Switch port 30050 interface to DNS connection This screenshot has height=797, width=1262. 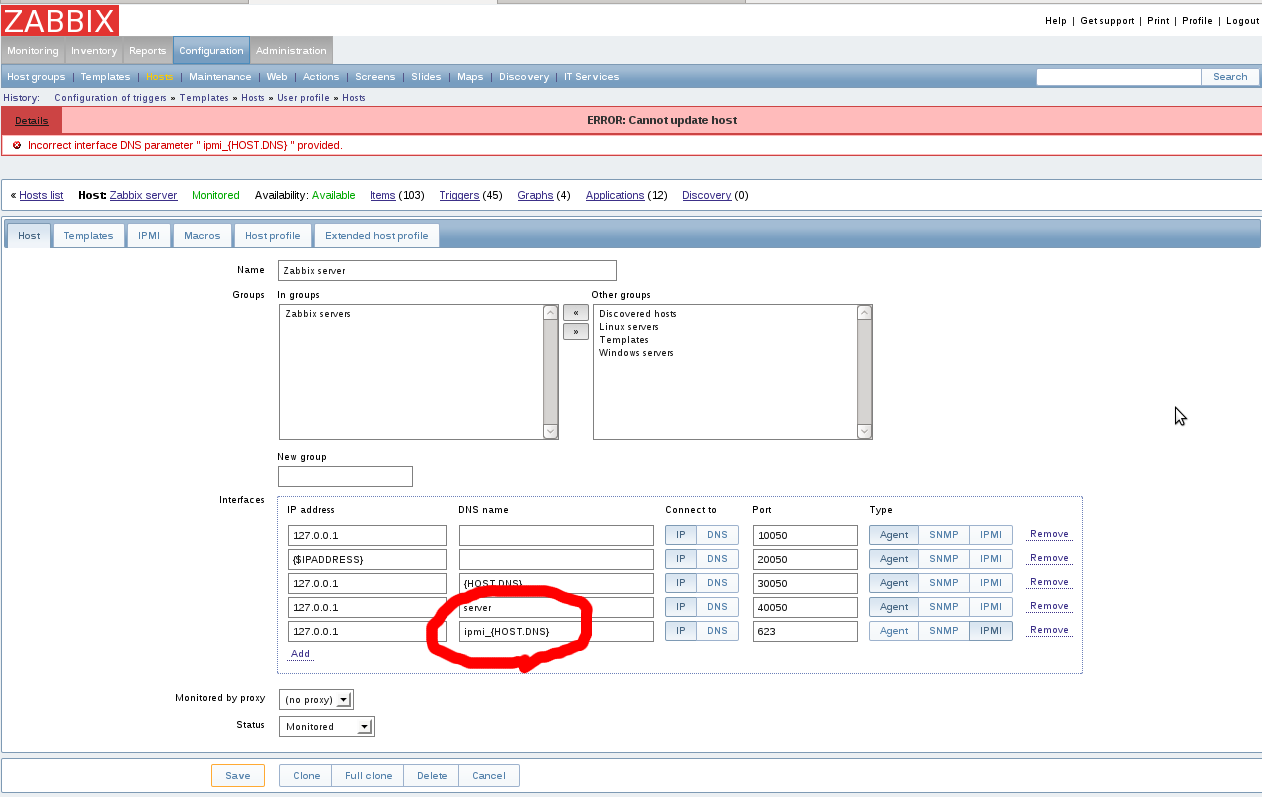(x=717, y=583)
